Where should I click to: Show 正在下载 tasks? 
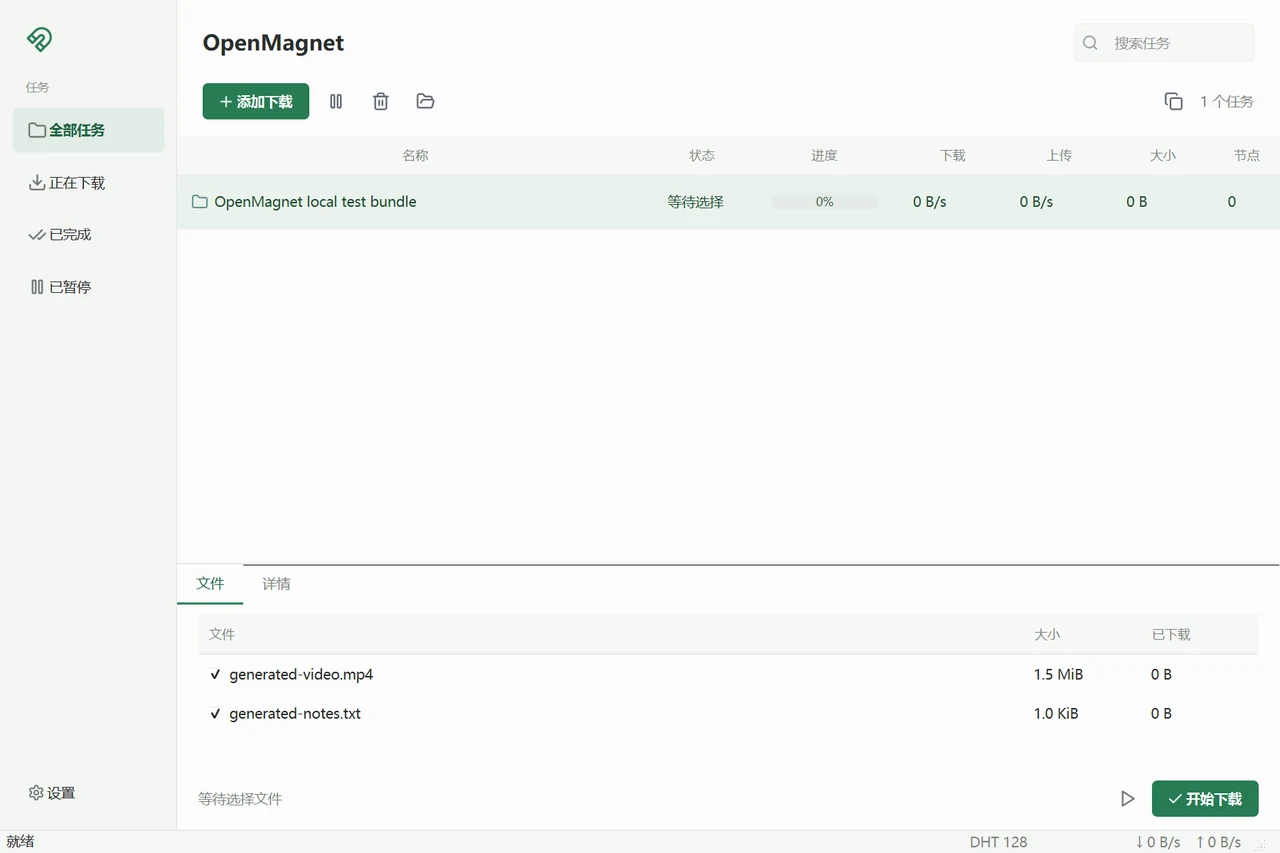pos(88,183)
